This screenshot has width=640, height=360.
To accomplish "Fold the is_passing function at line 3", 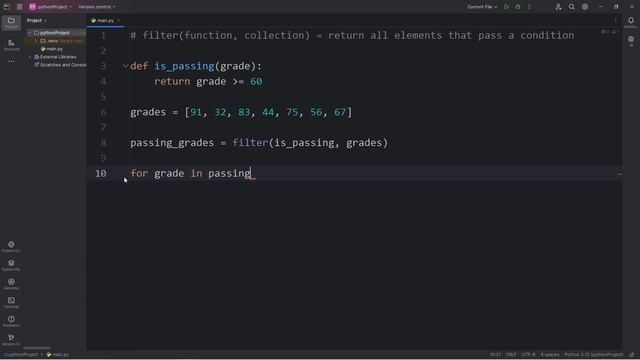I will [x=125, y=66].
